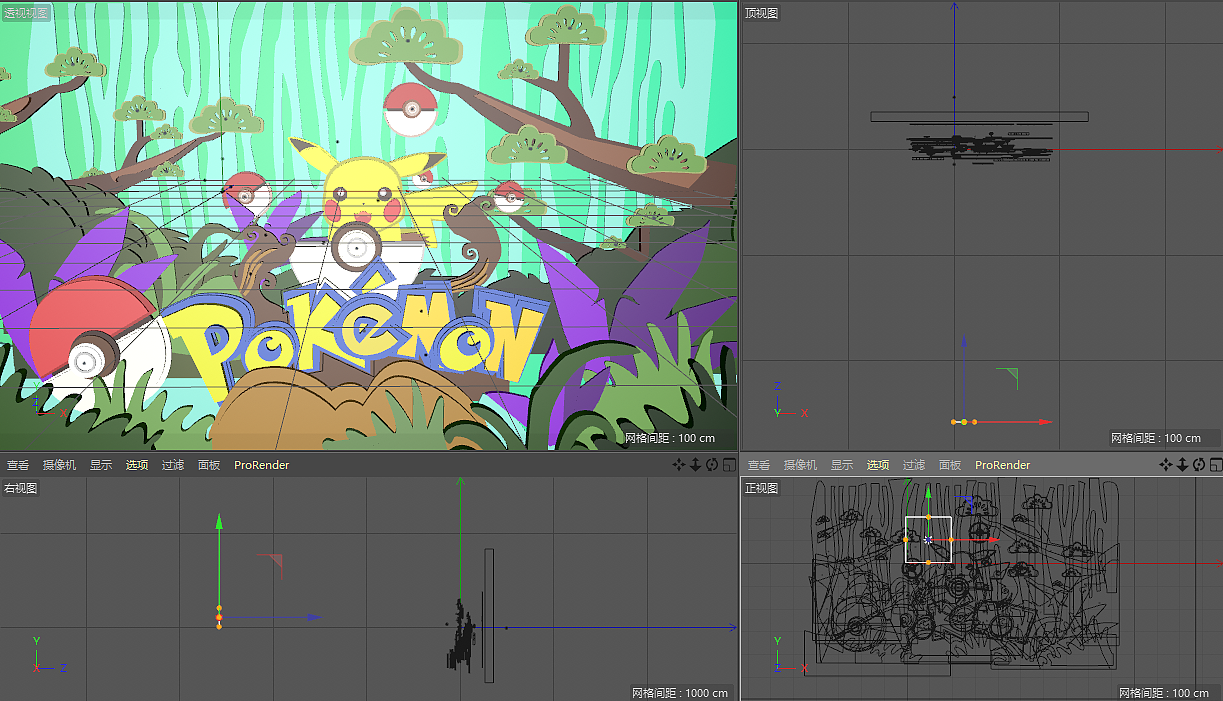Image resolution: width=1223 pixels, height=701 pixels.
Task: Open 摄像机 menu above the right view
Action: pos(59,465)
